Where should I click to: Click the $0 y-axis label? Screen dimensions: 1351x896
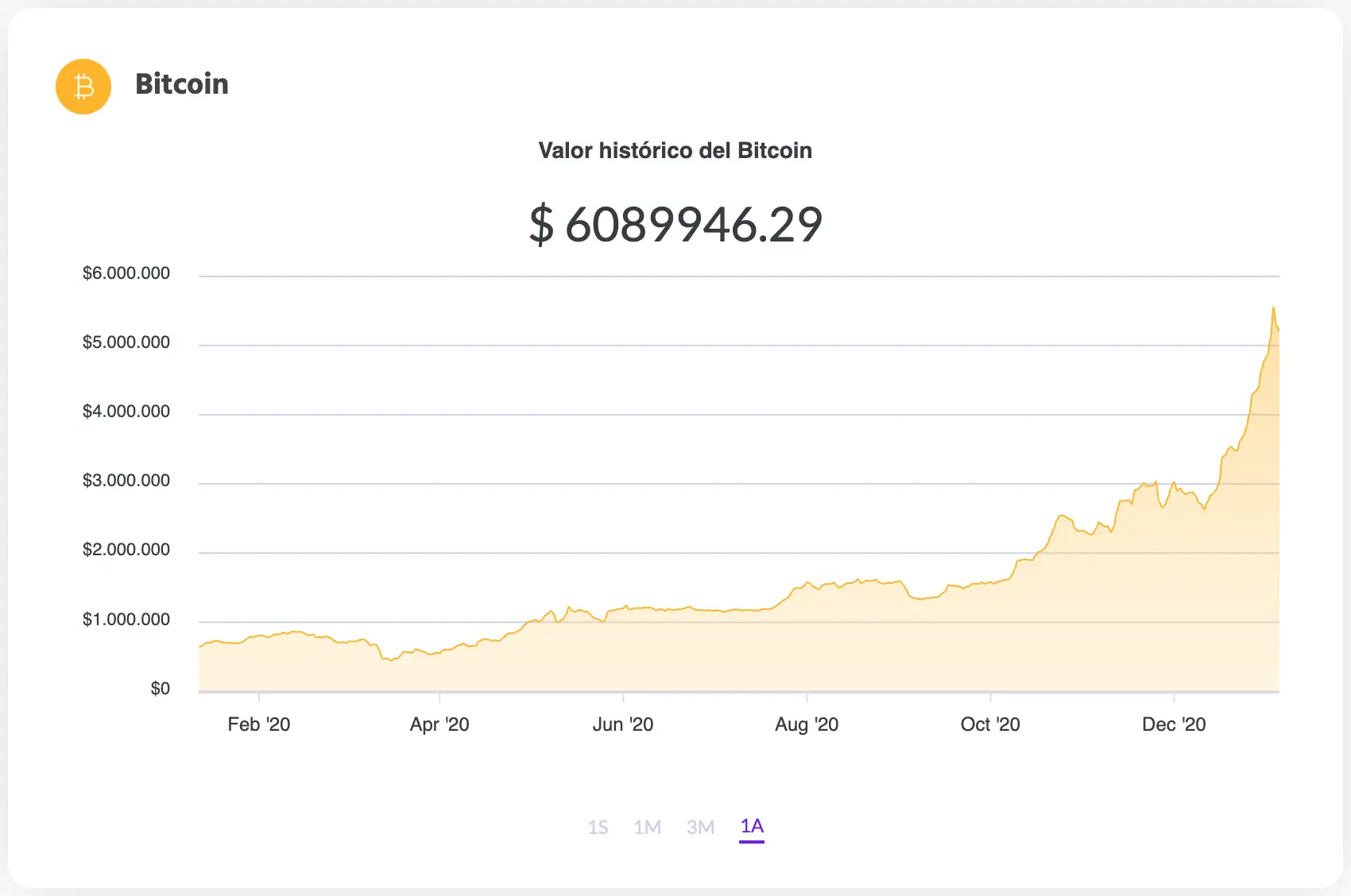[161, 689]
